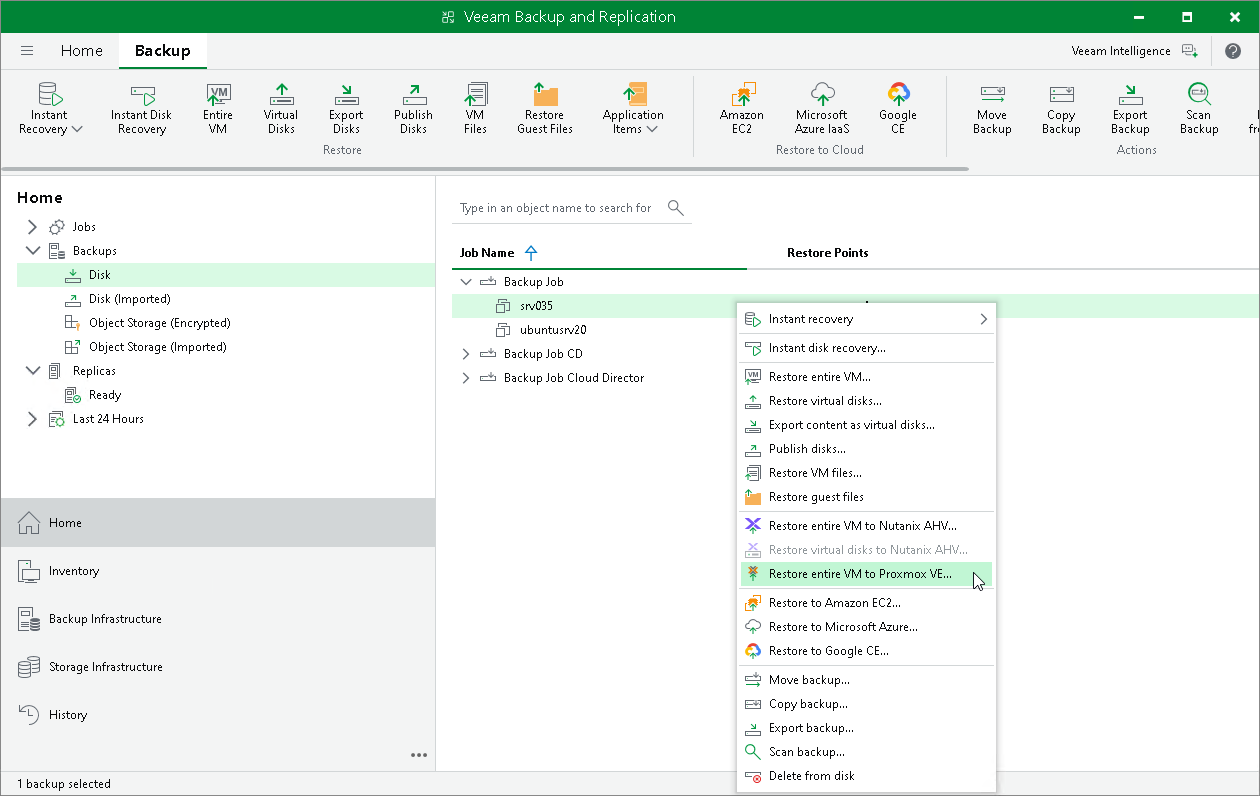This screenshot has width=1260, height=796.
Task: Open VM Files restore from ribbon
Action: (x=475, y=108)
